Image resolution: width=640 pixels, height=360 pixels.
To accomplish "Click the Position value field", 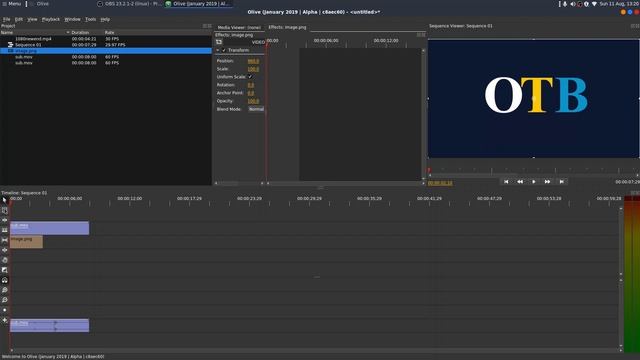I will coord(253,61).
